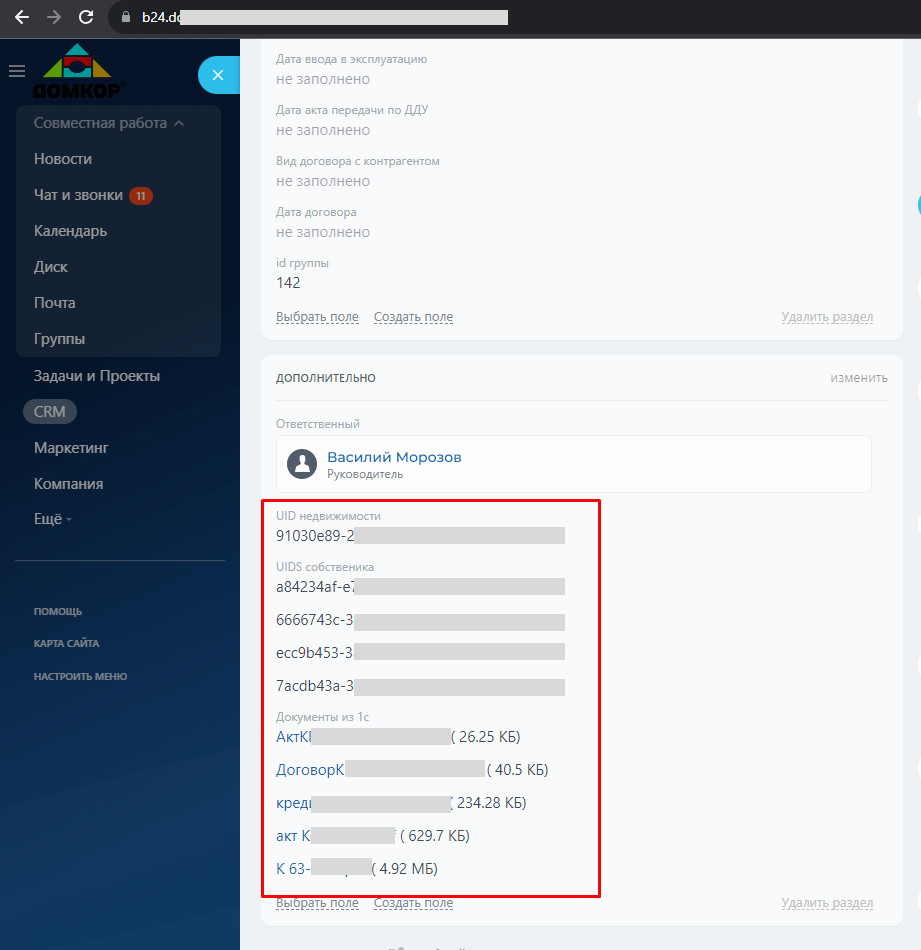Screen dimensions: 921x950
Task: Open Задачи и Проекты
Action: (x=97, y=376)
